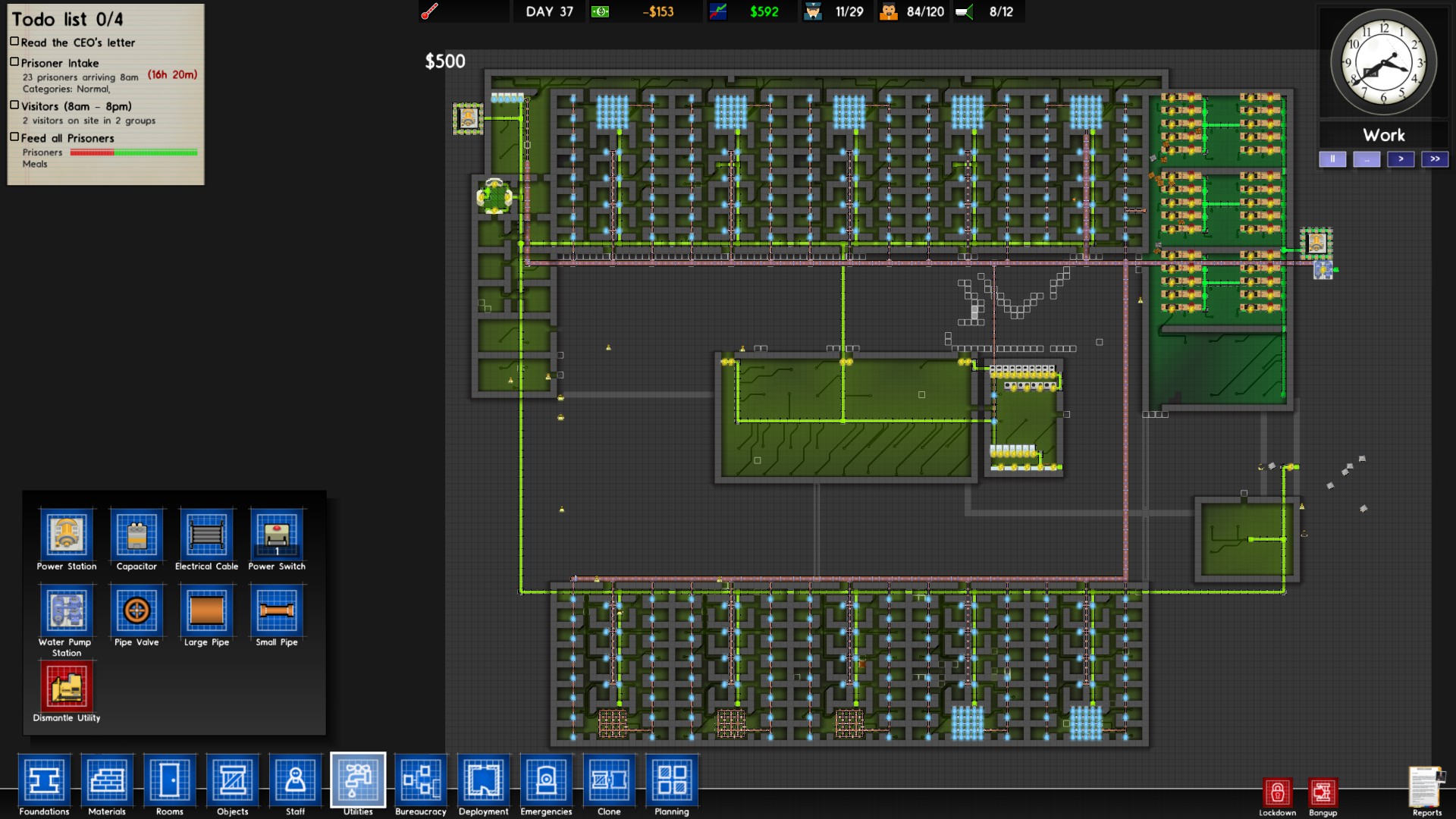The height and width of the screenshot is (819, 1456).
Task: Open the Emergencies menu
Action: pyautogui.click(x=546, y=780)
